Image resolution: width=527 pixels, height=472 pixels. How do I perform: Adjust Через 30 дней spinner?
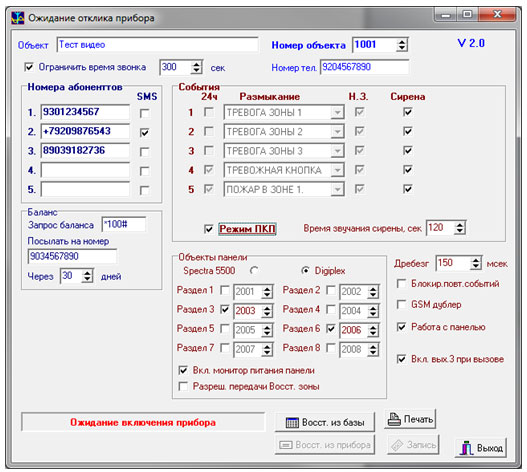click(x=87, y=276)
